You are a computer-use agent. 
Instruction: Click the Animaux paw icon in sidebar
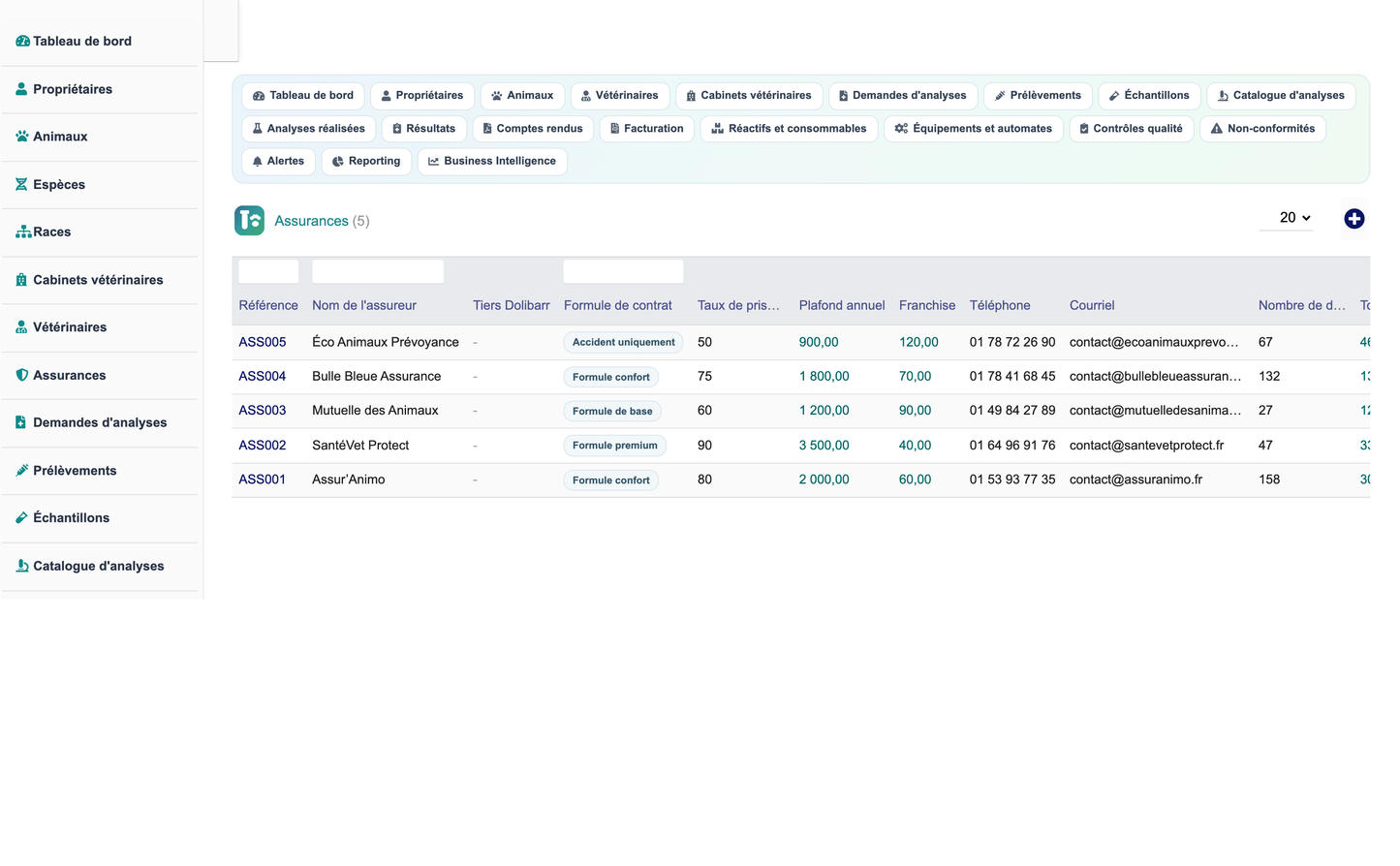pyautogui.click(x=21, y=137)
